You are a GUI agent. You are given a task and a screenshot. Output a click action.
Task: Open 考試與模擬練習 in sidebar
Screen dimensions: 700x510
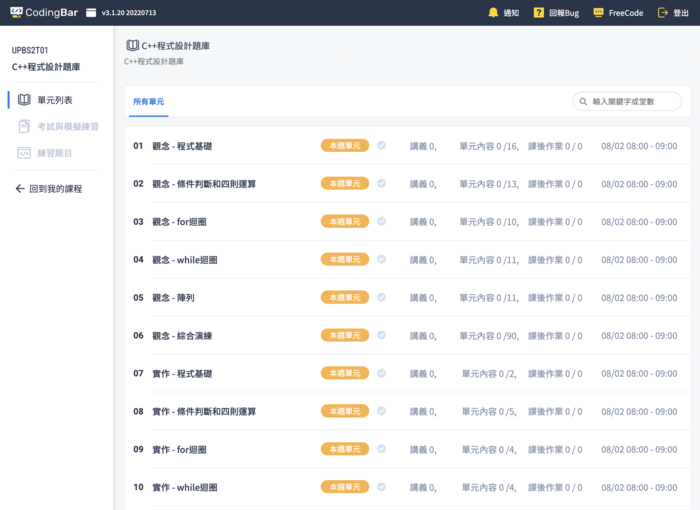[x=67, y=126]
